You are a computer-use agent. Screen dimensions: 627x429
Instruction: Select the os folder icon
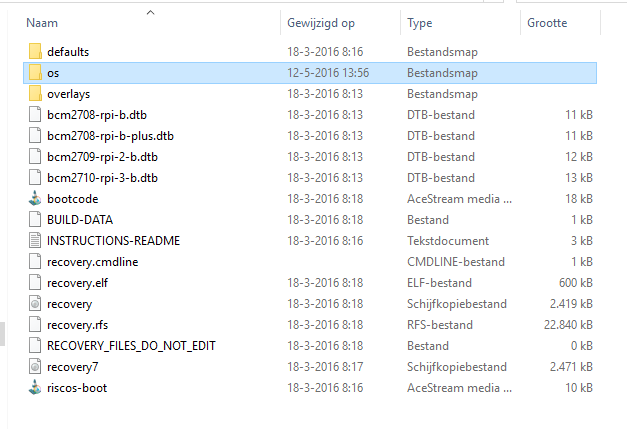pos(35,73)
